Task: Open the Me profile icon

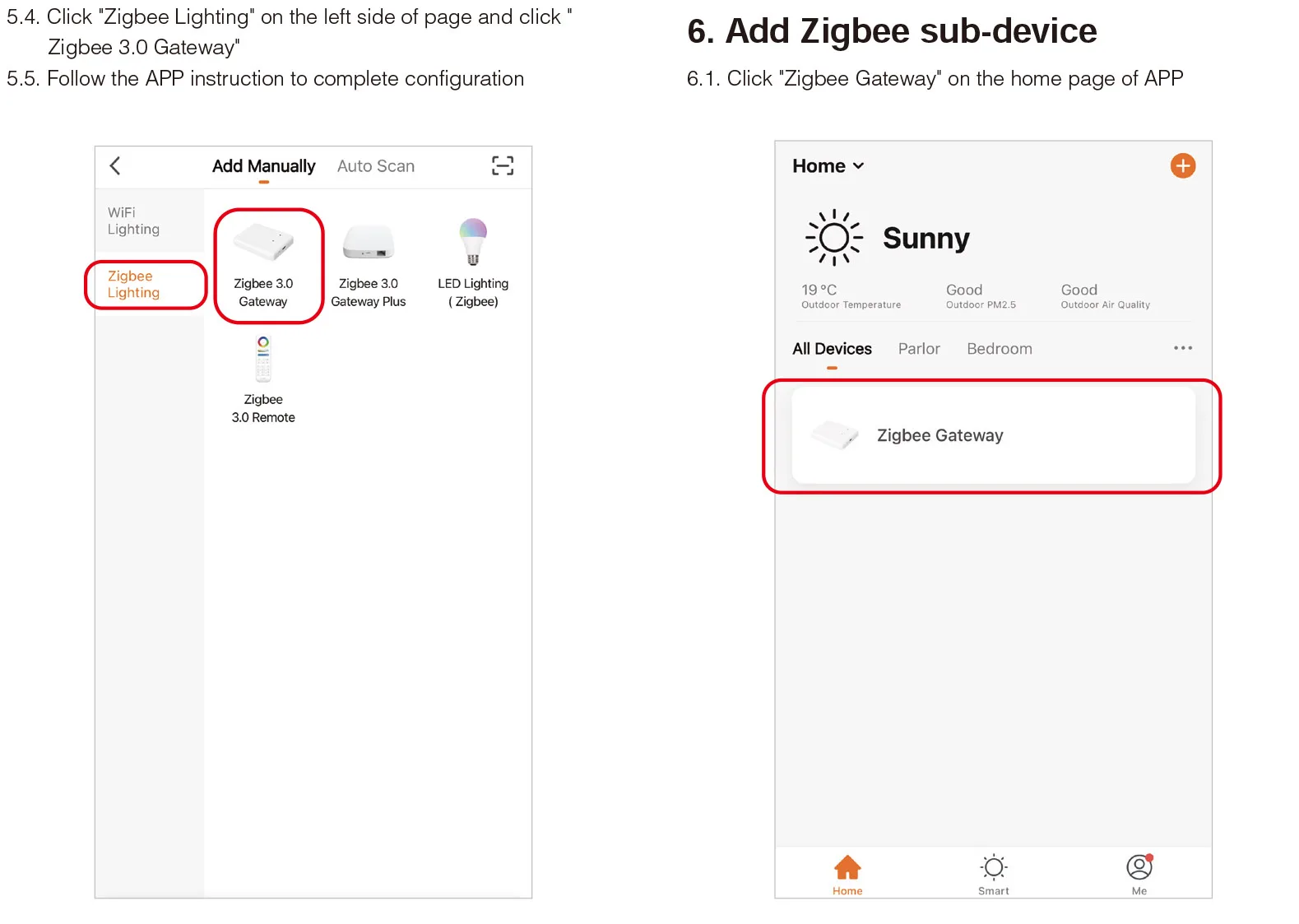Action: click(1139, 866)
